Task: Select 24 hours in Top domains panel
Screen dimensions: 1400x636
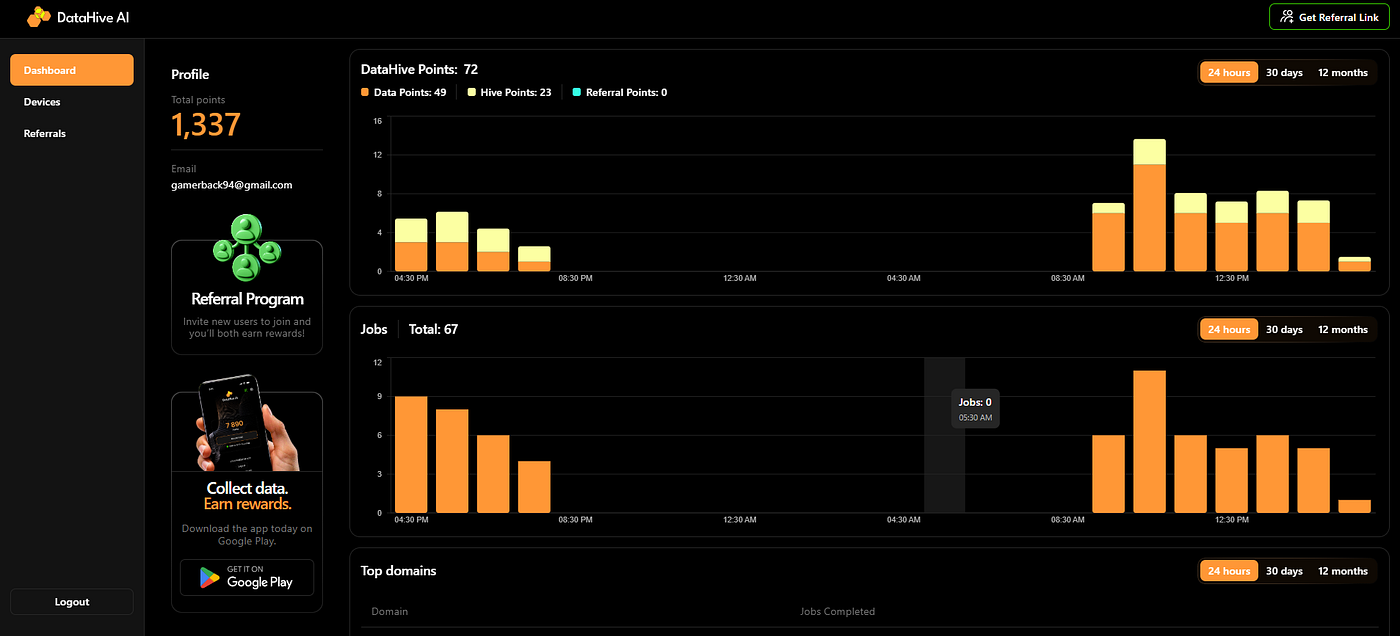Action: (x=1229, y=571)
